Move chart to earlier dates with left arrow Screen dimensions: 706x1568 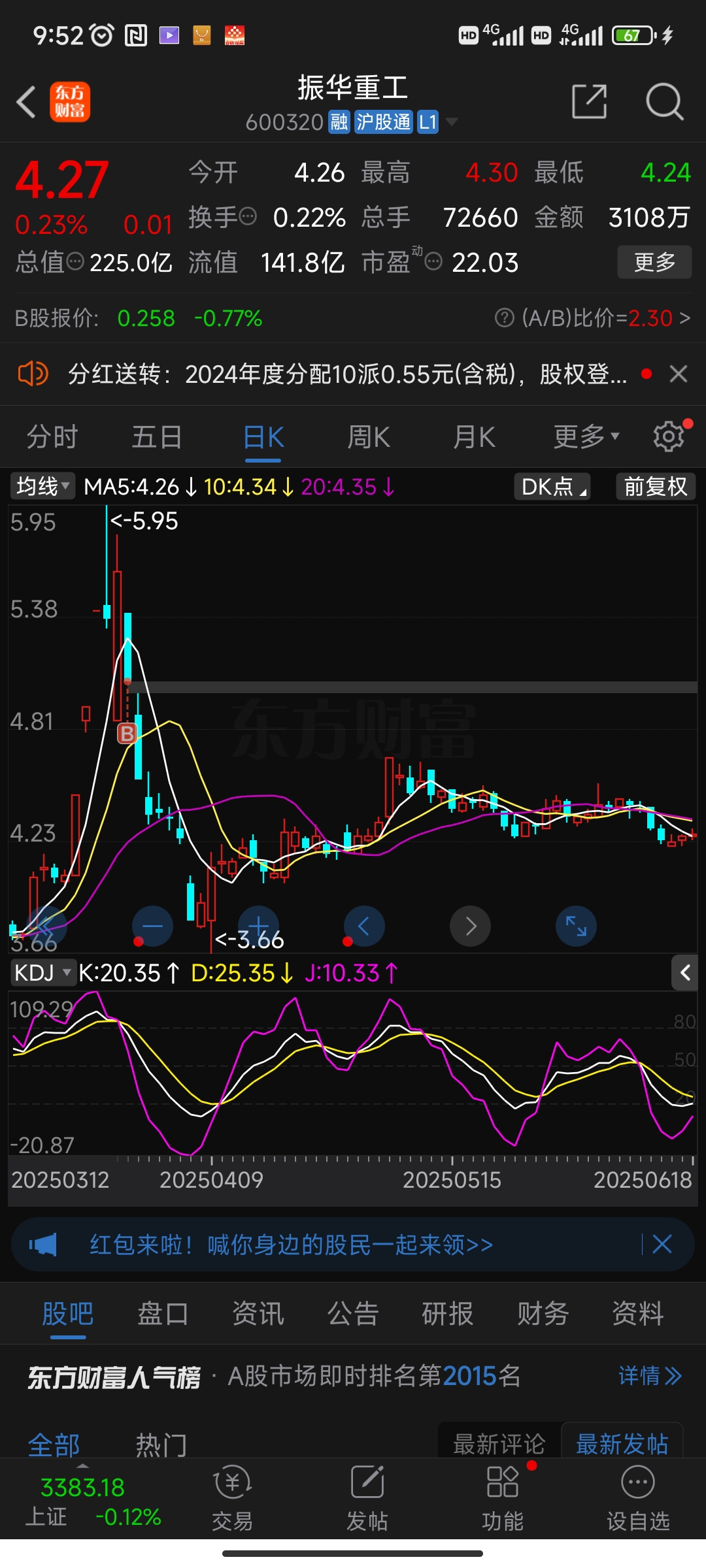pyautogui.click(x=364, y=926)
